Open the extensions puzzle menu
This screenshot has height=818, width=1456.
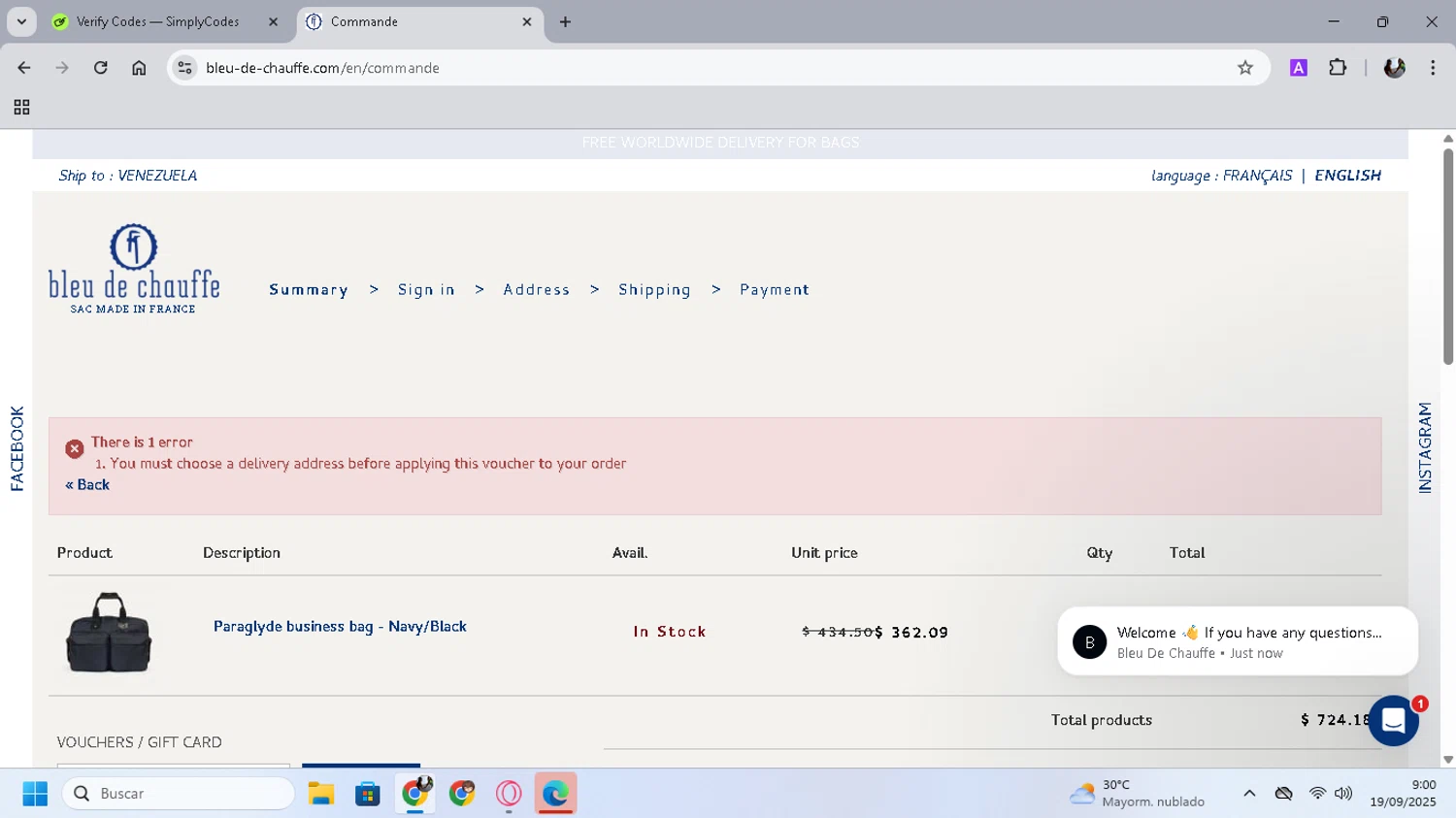1338,68
